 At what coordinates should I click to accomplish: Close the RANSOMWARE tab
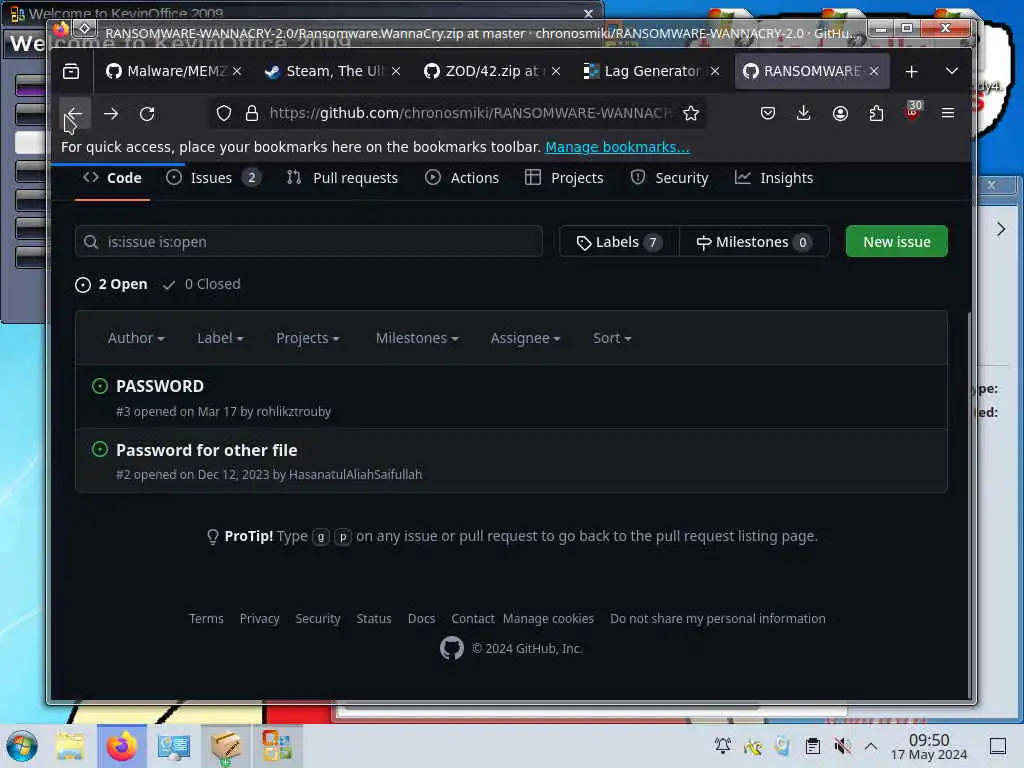pos(874,71)
